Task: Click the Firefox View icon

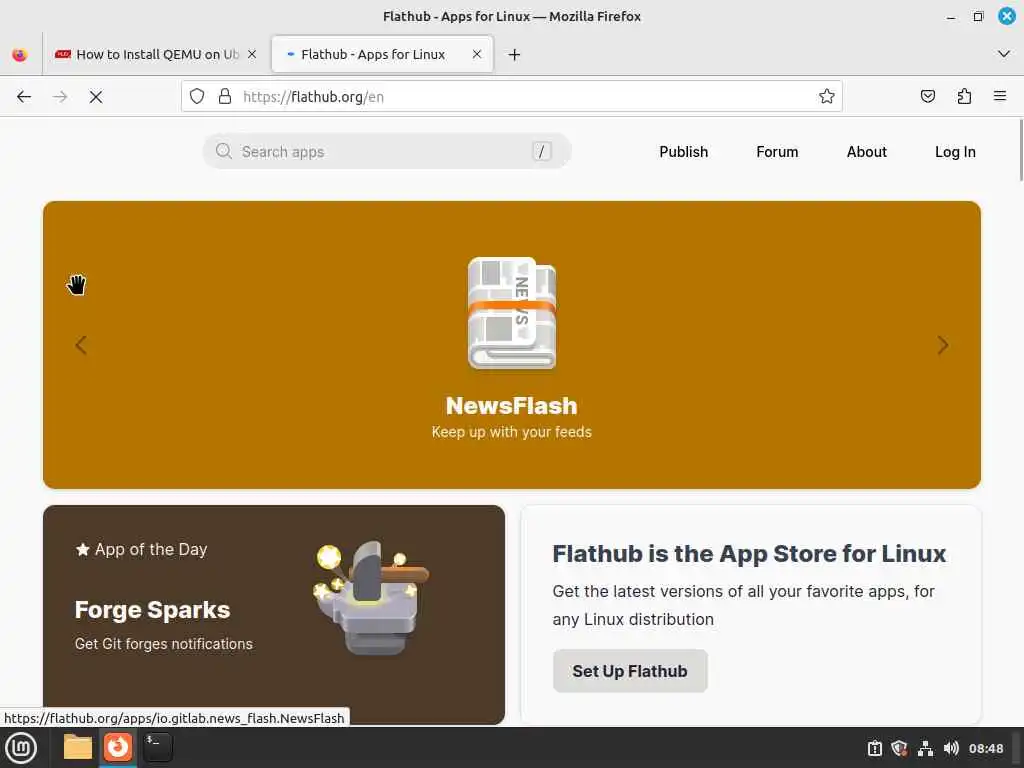Action: coord(20,55)
